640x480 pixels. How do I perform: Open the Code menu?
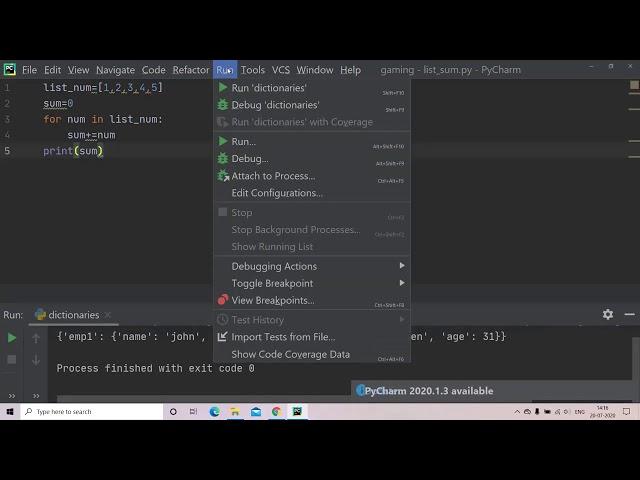pos(153,70)
